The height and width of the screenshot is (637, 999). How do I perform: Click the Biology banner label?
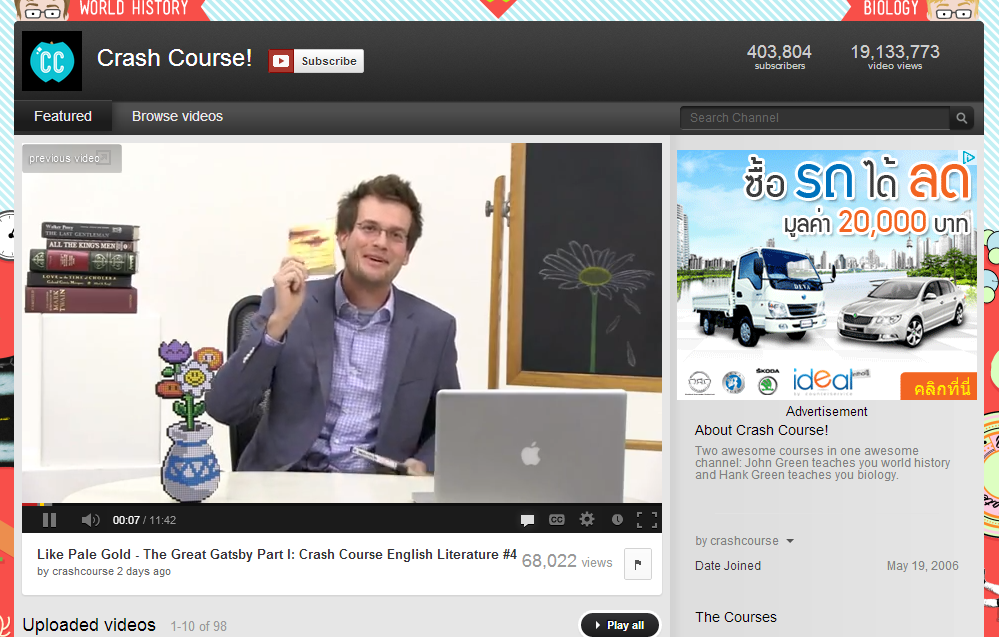pos(890,8)
